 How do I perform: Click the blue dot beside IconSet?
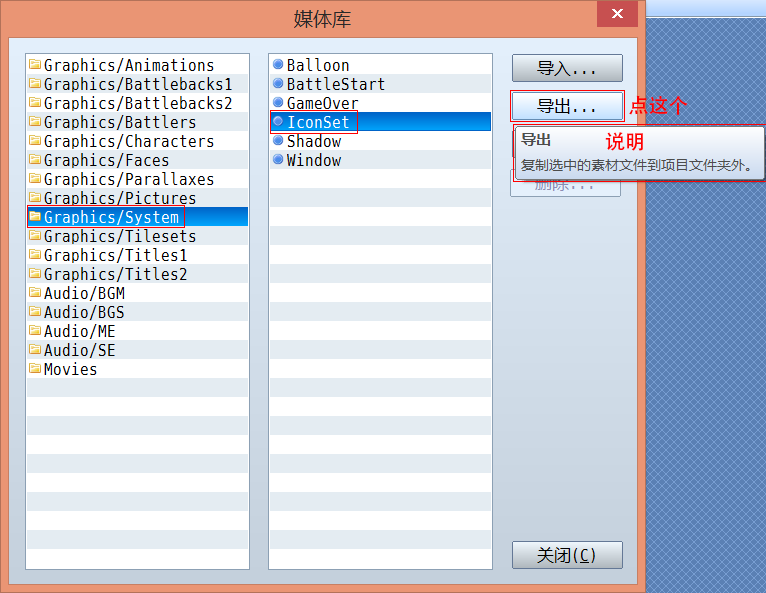278,121
